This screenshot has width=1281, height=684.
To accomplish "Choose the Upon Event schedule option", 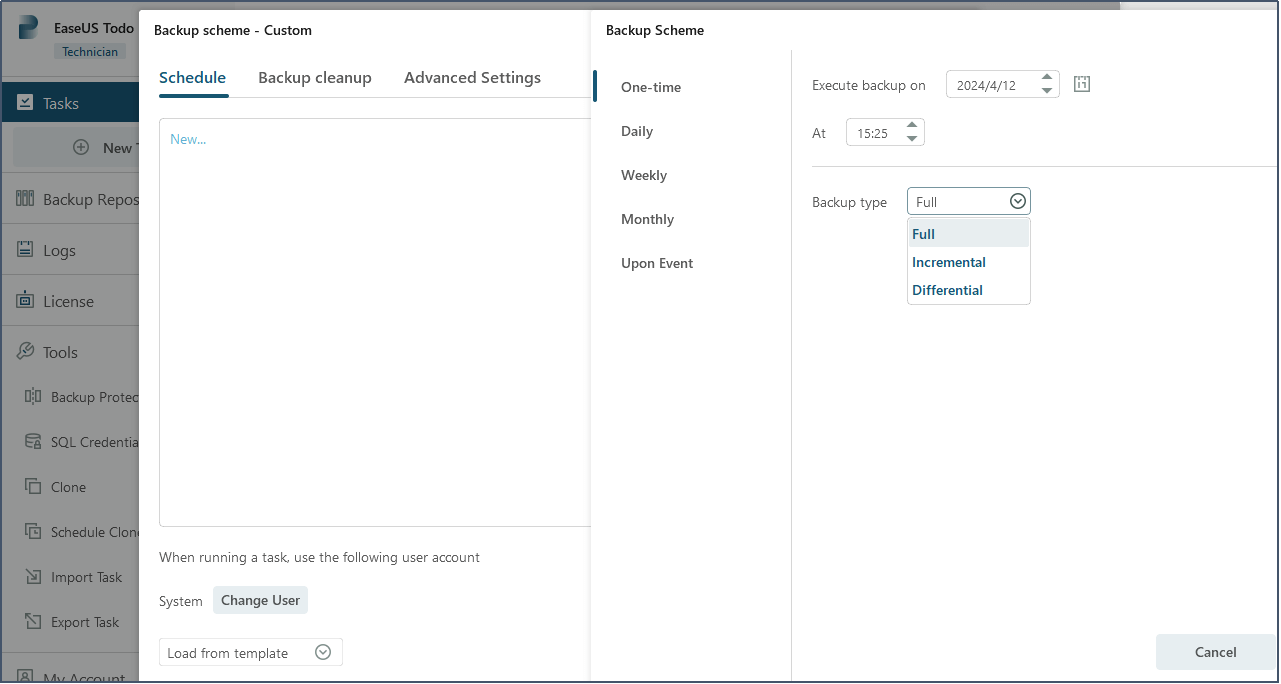I will (656, 263).
